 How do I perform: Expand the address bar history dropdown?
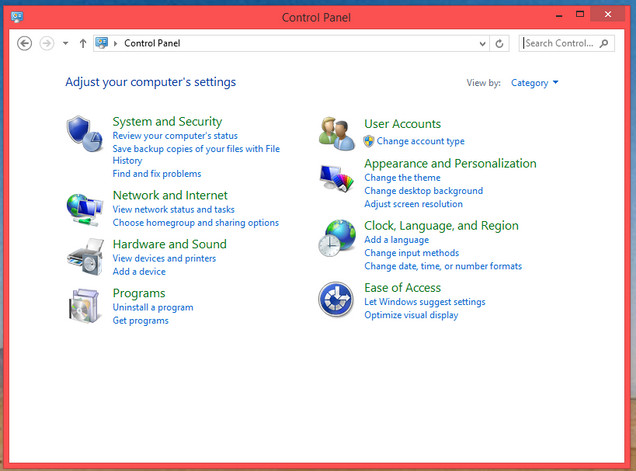(x=482, y=43)
